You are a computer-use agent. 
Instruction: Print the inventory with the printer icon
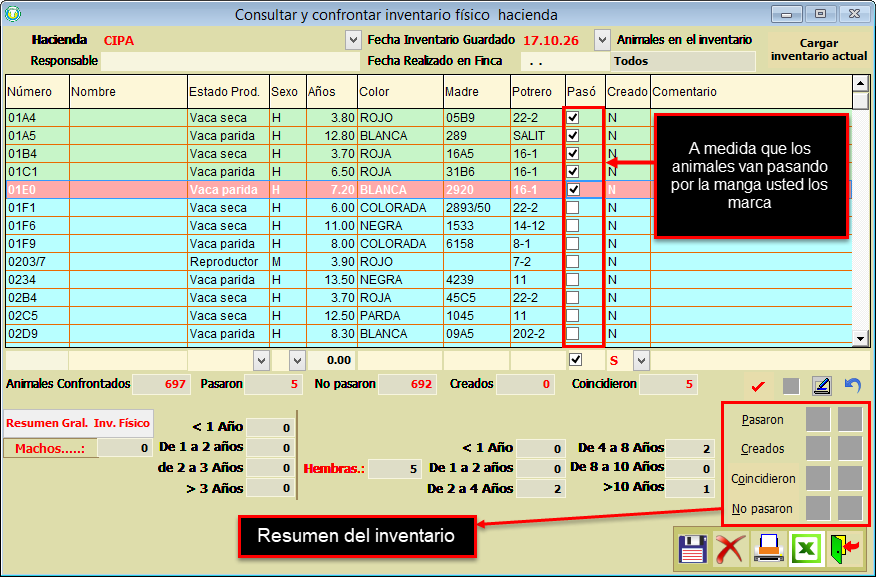[768, 549]
